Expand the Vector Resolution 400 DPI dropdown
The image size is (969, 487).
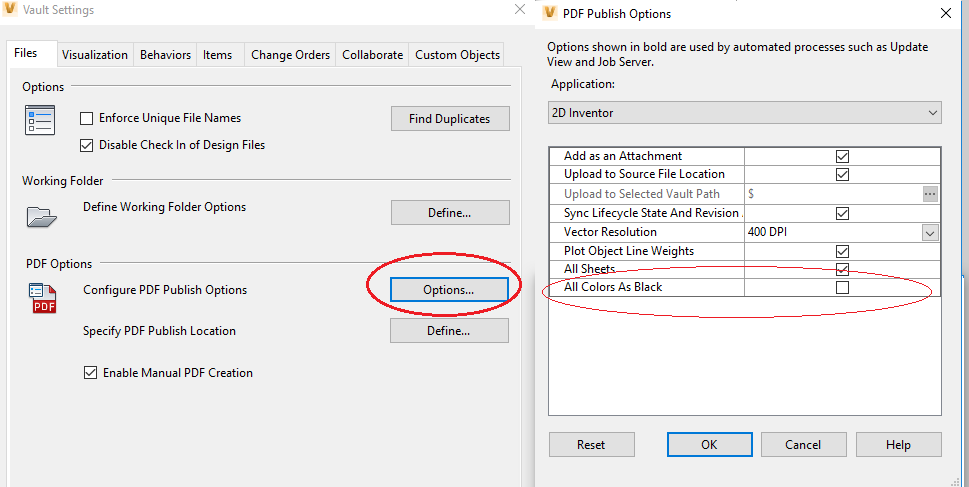tap(930, 233)
